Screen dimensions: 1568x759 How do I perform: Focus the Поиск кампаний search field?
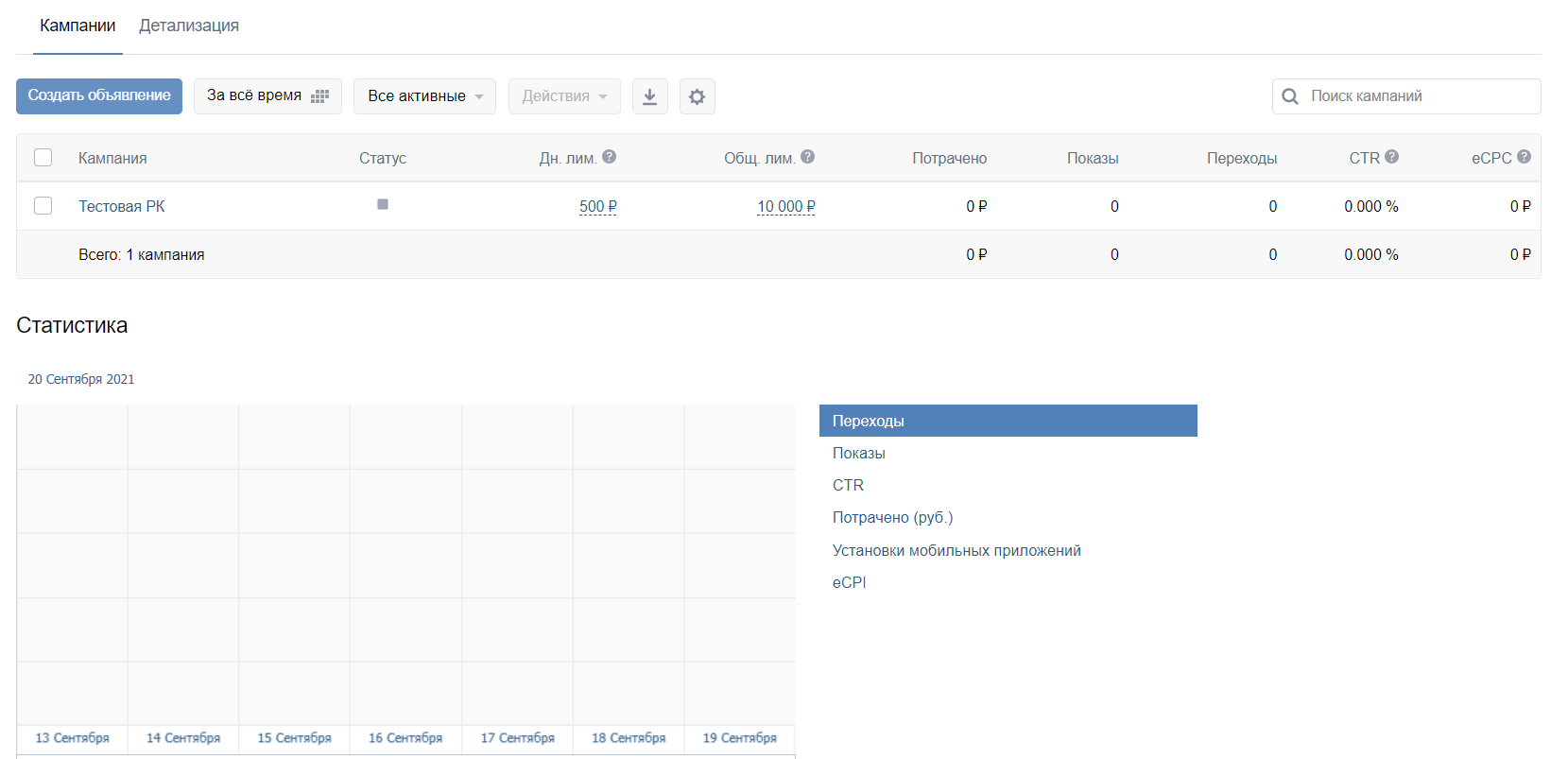tap(1406, 96)
